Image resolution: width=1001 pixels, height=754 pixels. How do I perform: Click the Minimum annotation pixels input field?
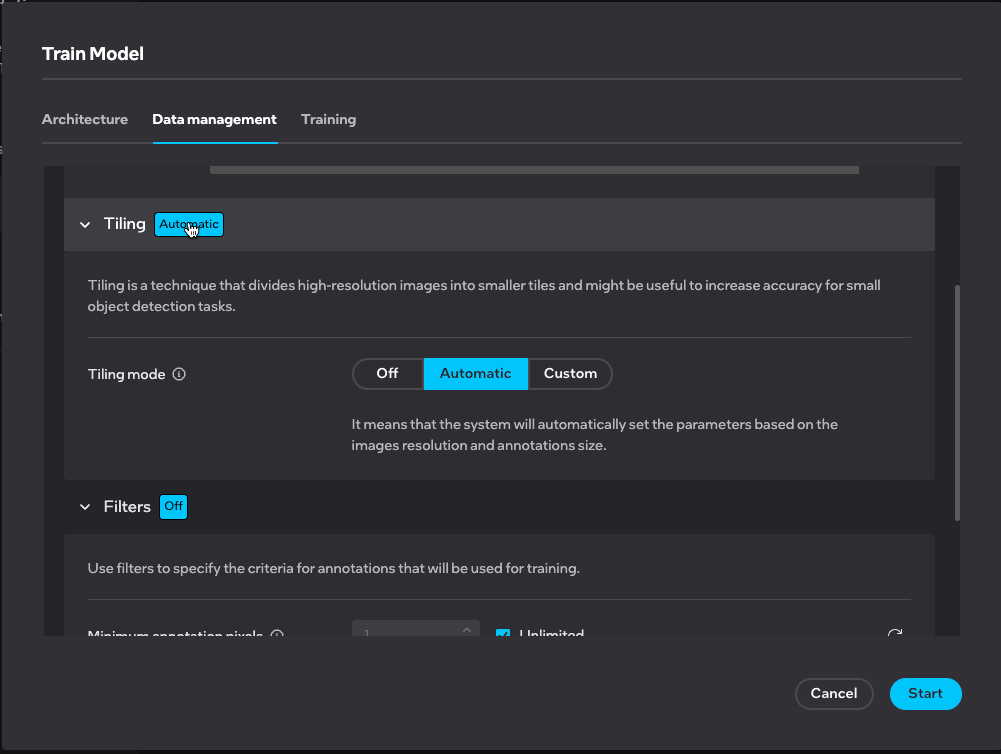click(x=405, y=634)
